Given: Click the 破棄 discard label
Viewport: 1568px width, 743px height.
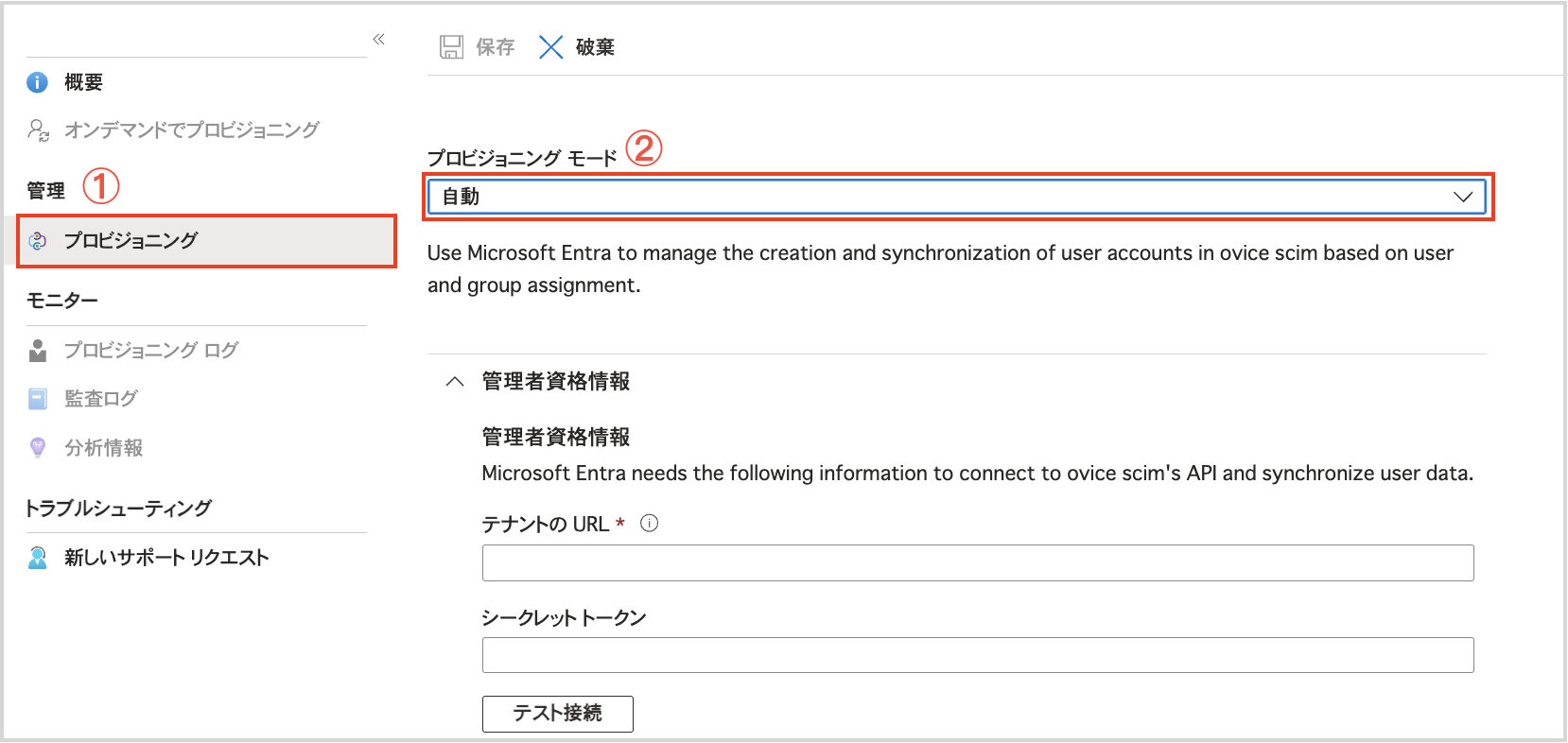Looking at the screenshot, I should pyautogui.click(x=595, y=47).
